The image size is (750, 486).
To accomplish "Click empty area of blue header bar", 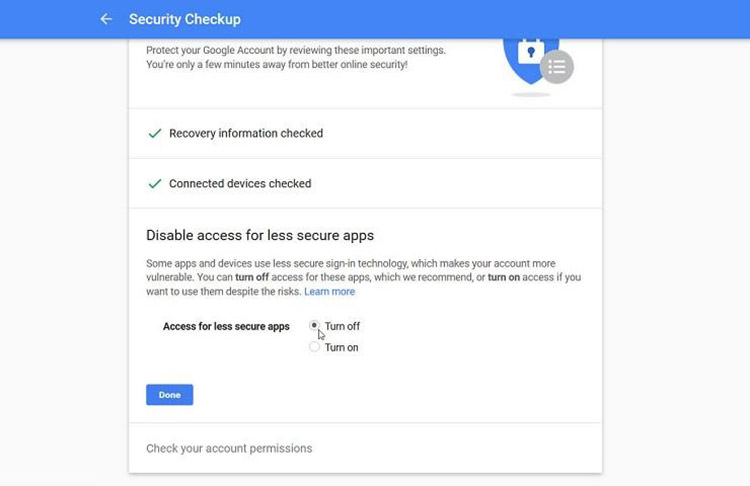I will coord(500,19).
